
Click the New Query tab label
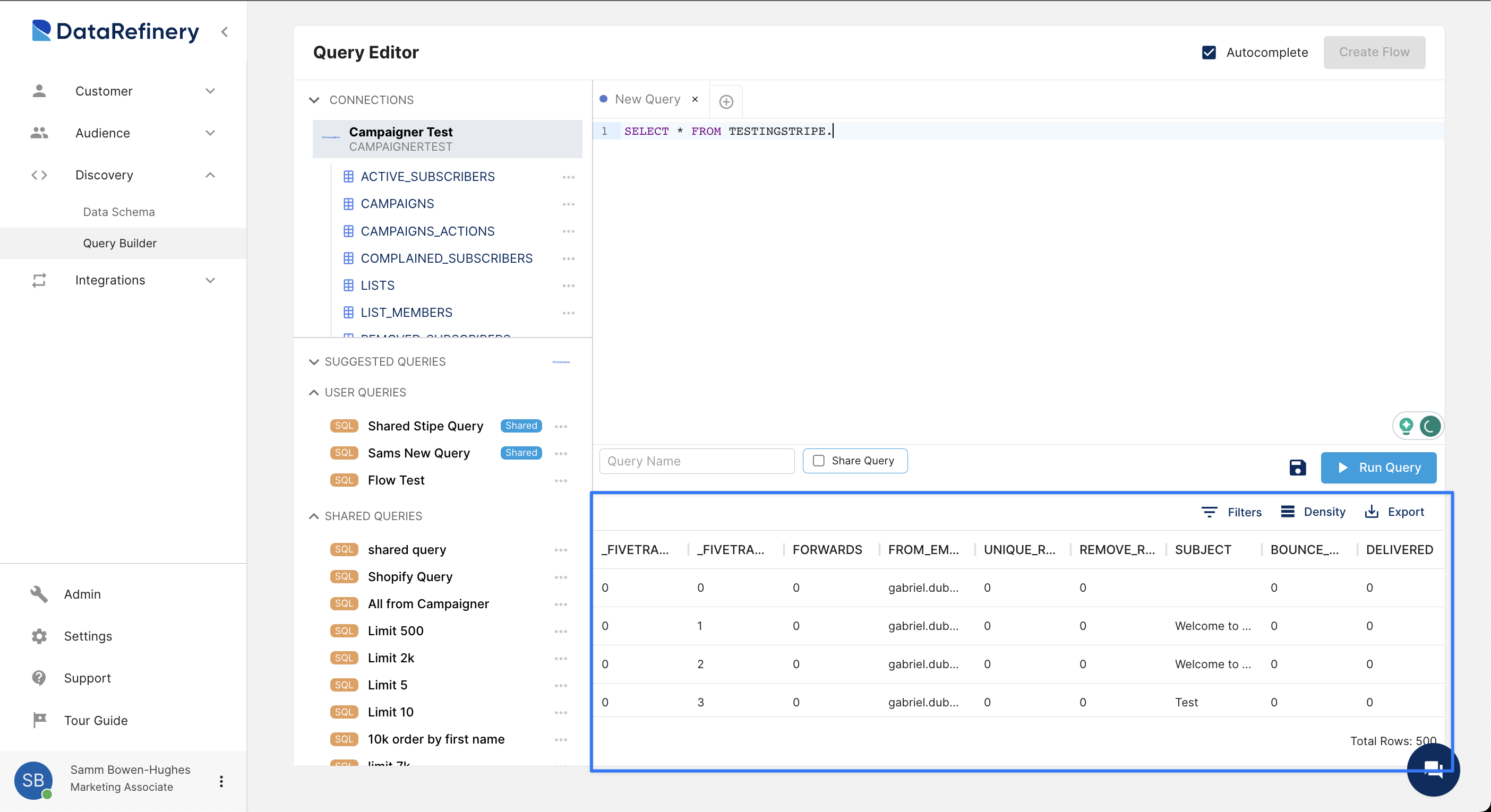click(x=648, y=99)
